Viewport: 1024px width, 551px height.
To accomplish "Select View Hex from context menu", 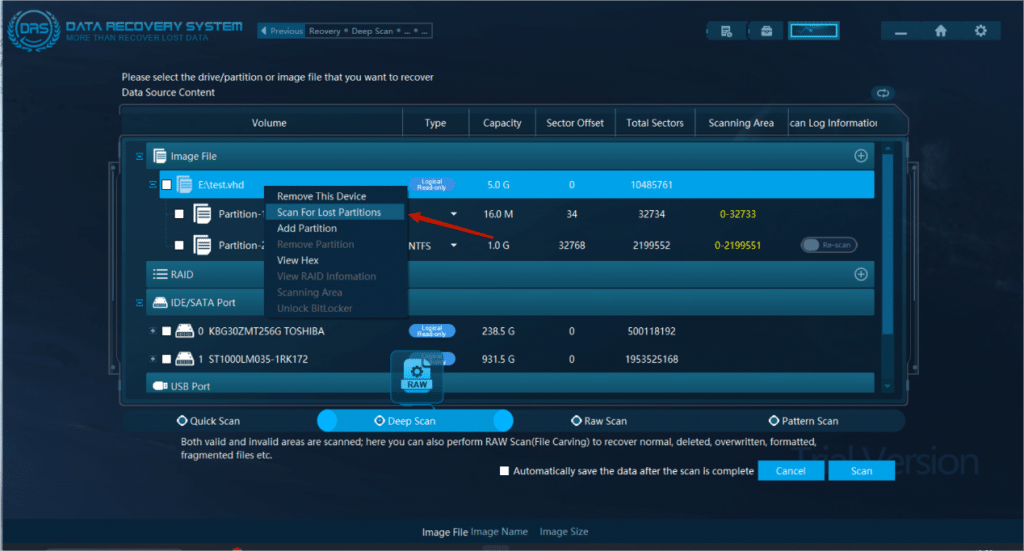I will [297, 260].
